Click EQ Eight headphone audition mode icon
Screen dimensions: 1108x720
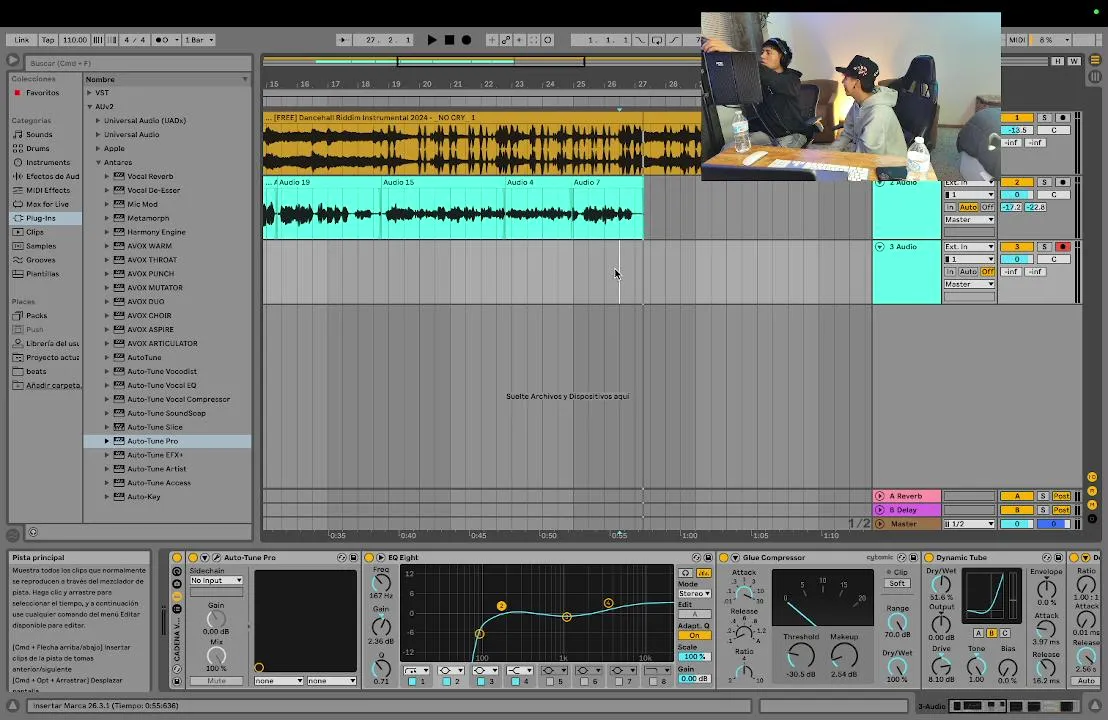685,573
